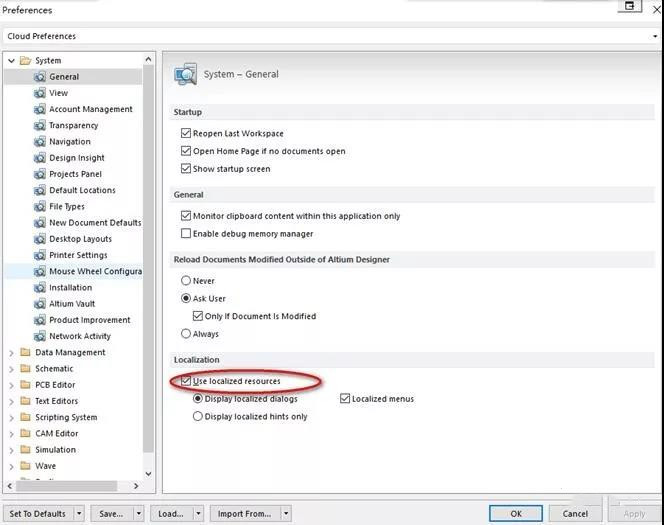The width and height of the screenshot is (664, 525).
Task: Open New Document Defaults icon
Action: [39, 223]
